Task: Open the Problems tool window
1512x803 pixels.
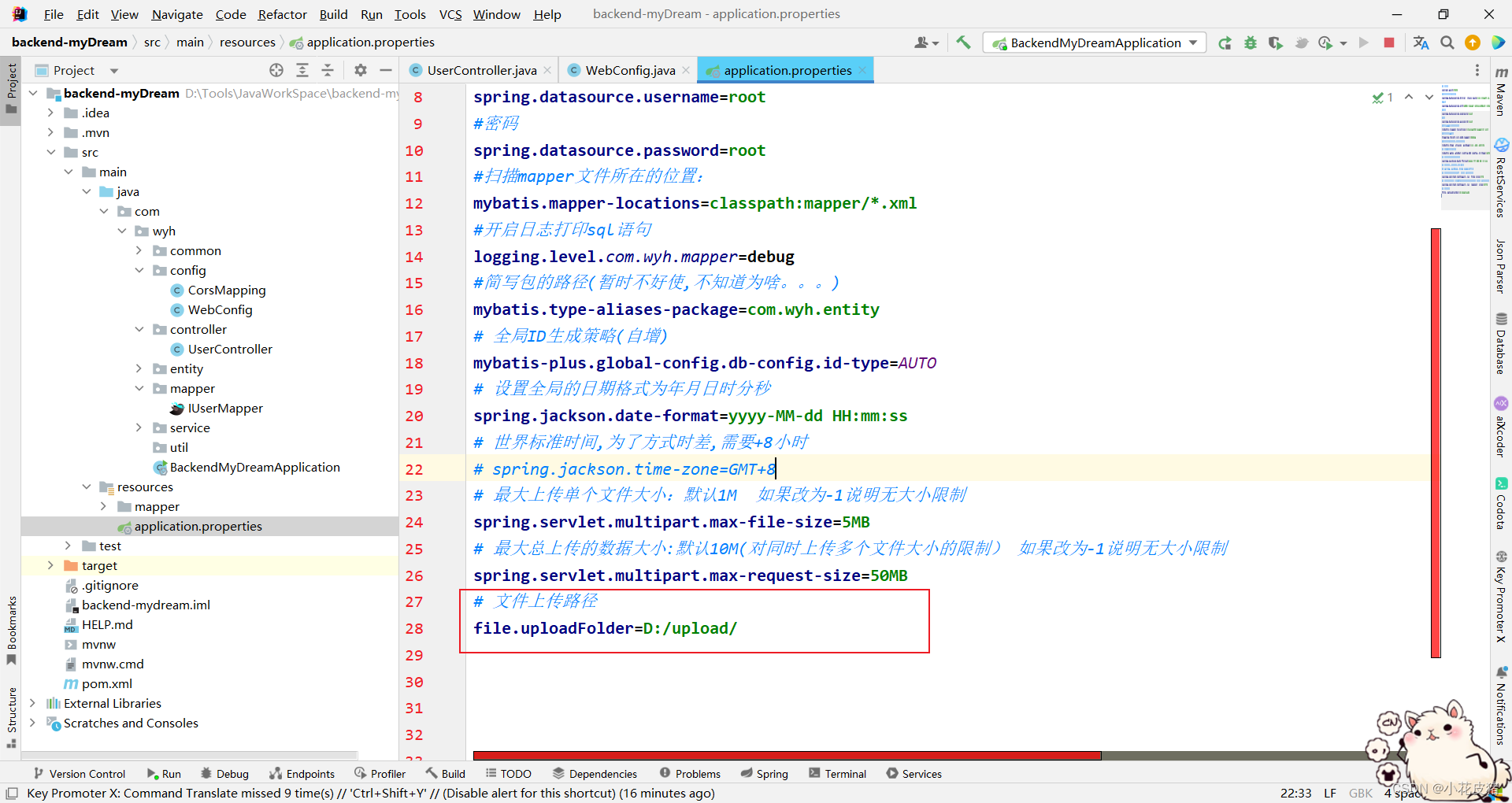Action: (690, 774)
